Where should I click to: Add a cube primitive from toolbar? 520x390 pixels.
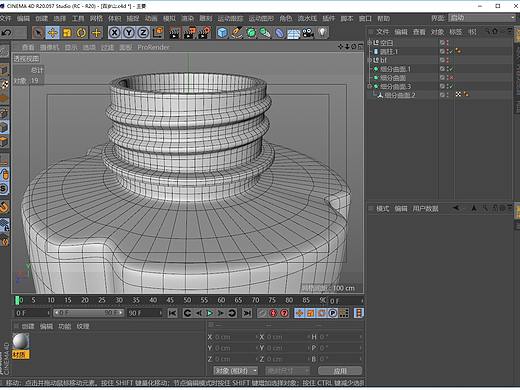pos(222,33)
